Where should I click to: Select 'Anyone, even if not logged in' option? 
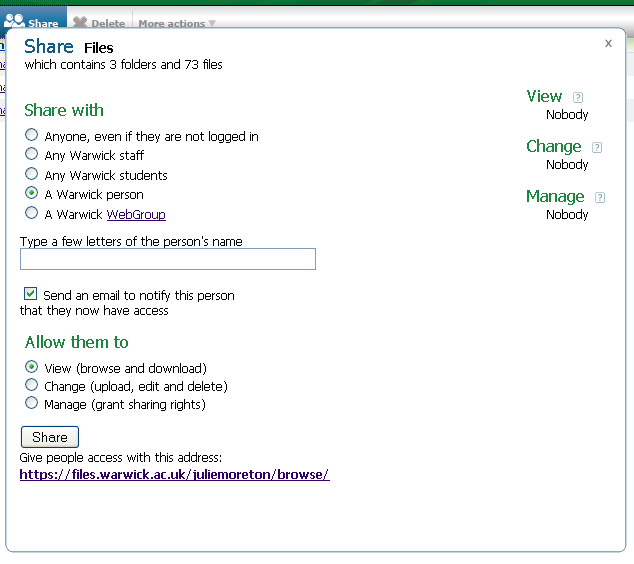point(32,136)
